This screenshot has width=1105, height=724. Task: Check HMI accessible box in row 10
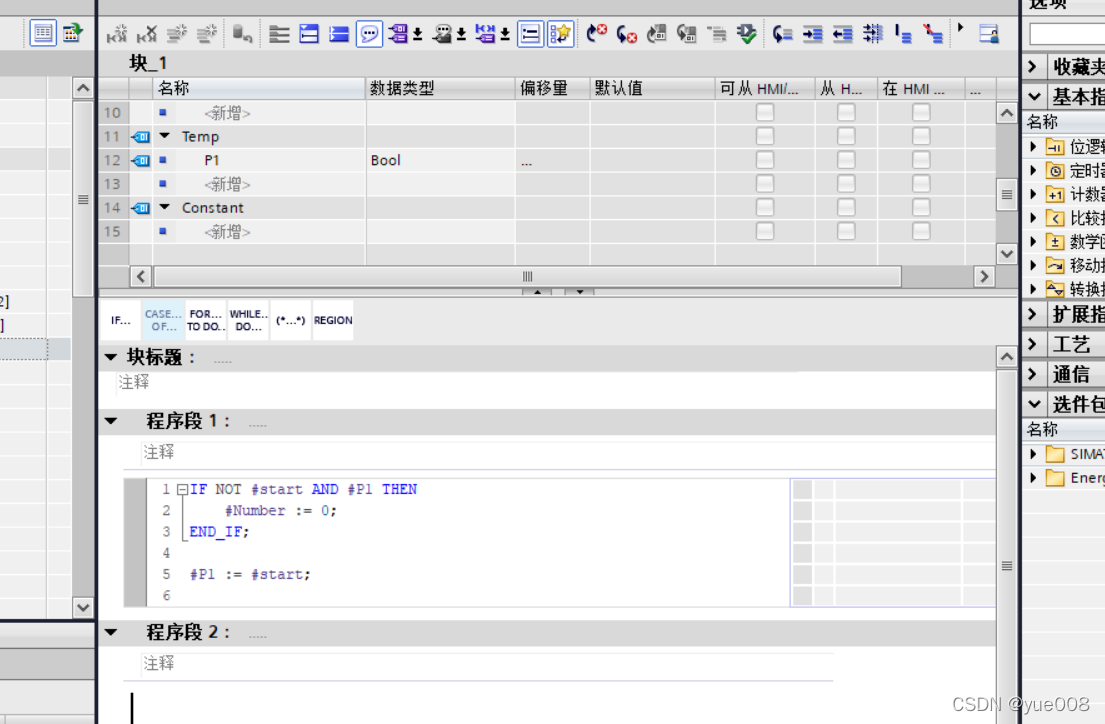(765, 112)
